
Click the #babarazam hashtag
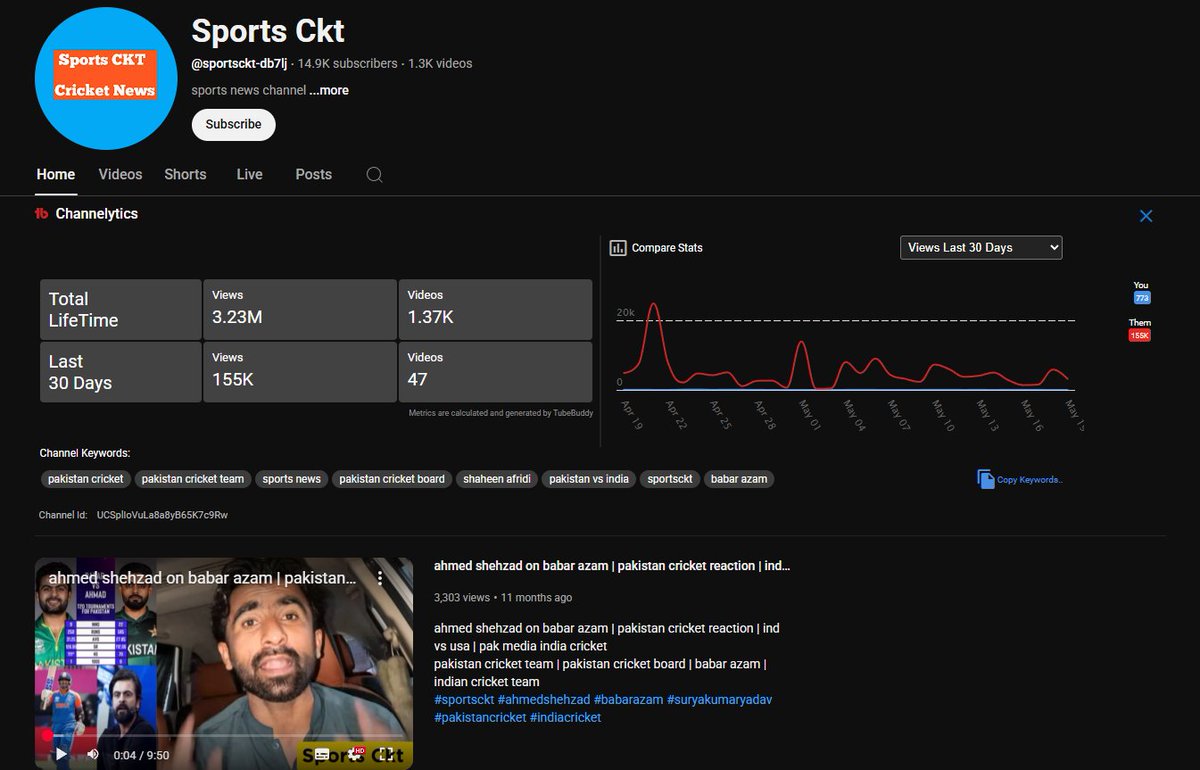628,700
